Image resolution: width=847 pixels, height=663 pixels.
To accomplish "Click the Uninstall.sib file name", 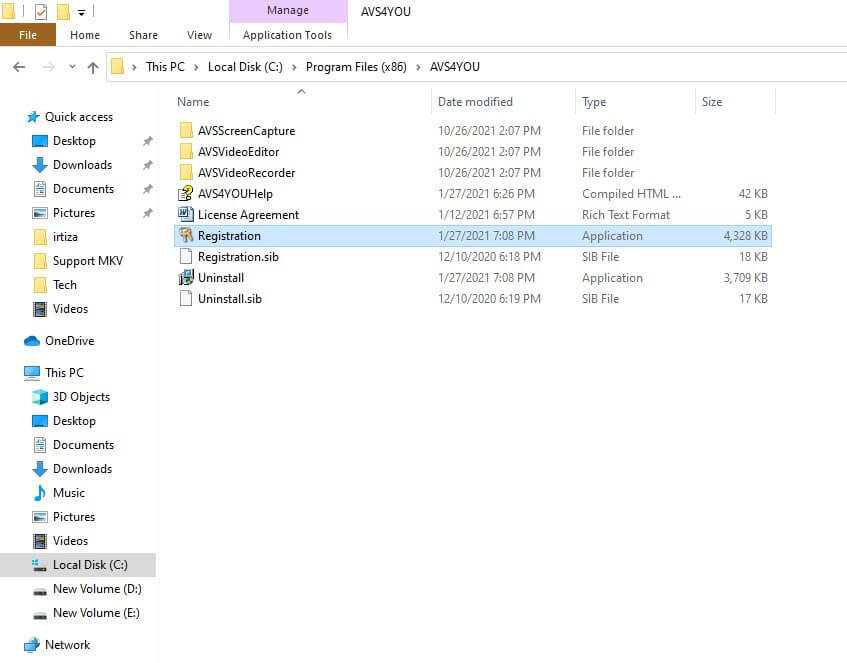I will click(230, 299).
